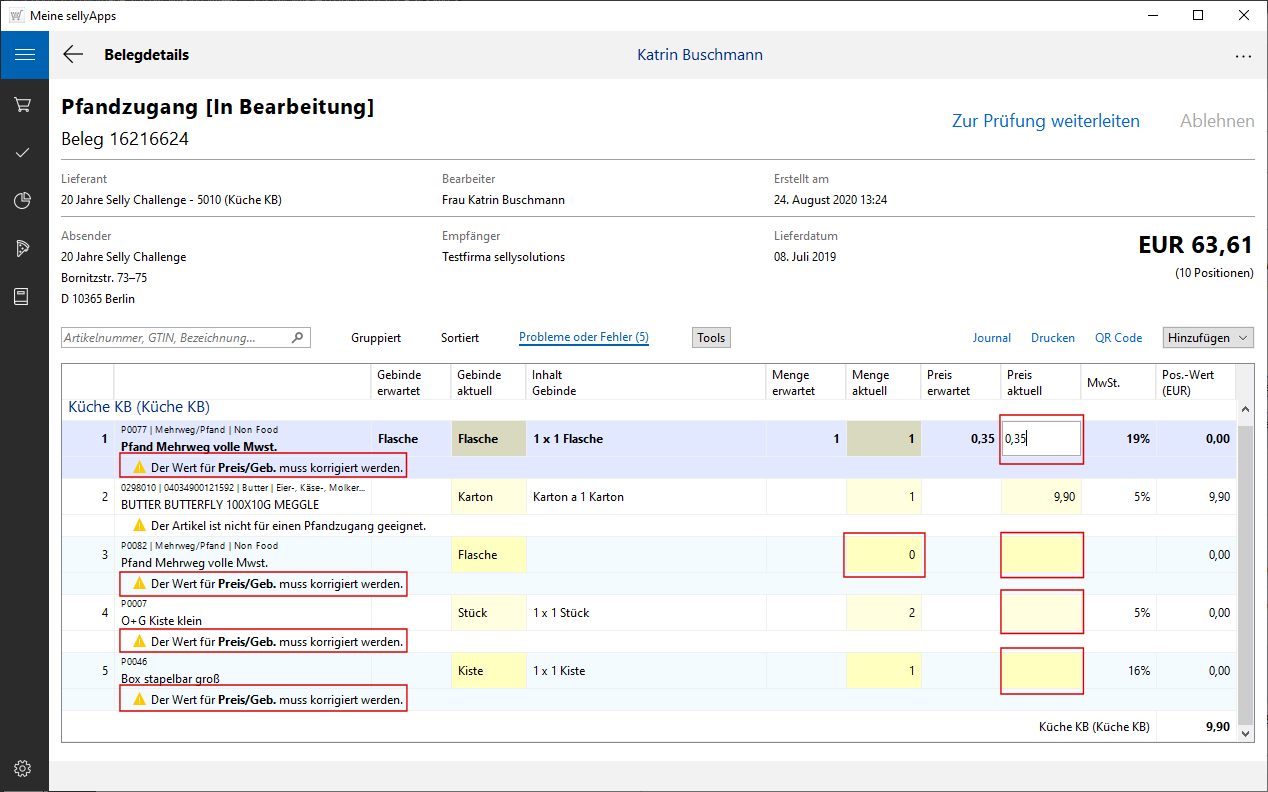This screenshot has height=792, width=1268.
Task: Click Zur Prüfung weiterleiten
Action: (1045, 121)
